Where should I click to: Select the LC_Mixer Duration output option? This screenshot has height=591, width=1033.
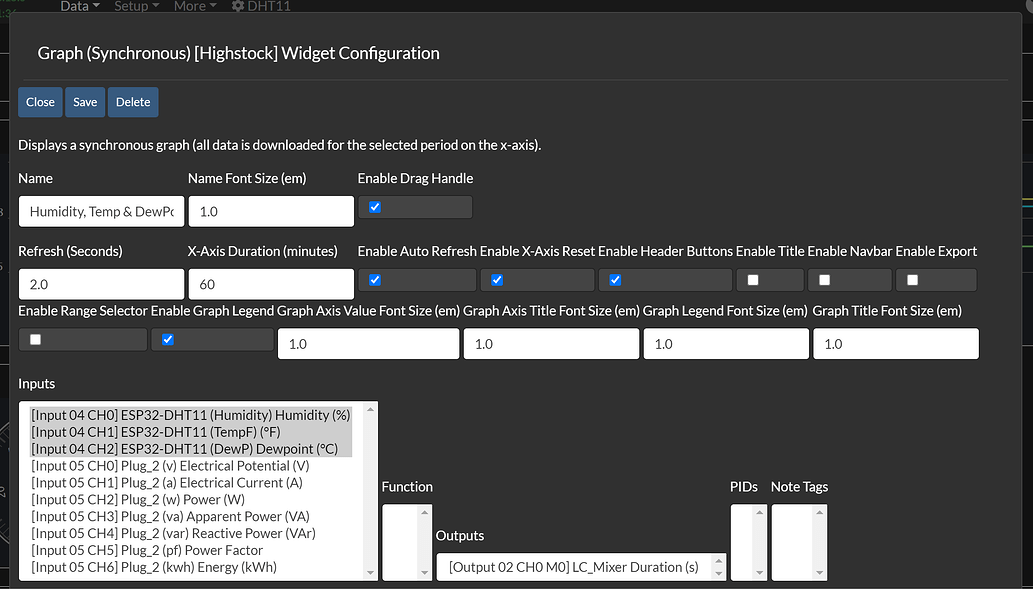point(574,567)
